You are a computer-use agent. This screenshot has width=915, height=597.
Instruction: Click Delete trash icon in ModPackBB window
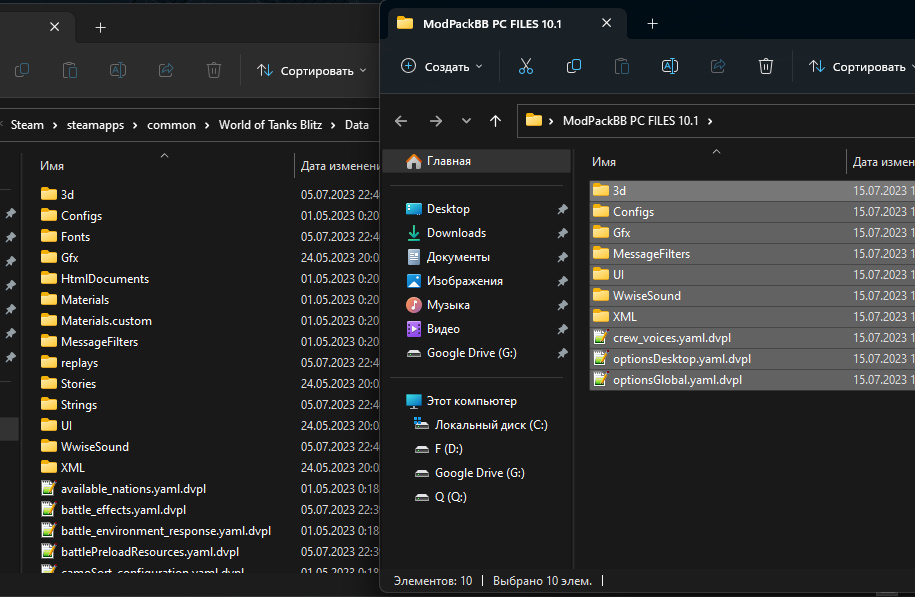(766, 67)
